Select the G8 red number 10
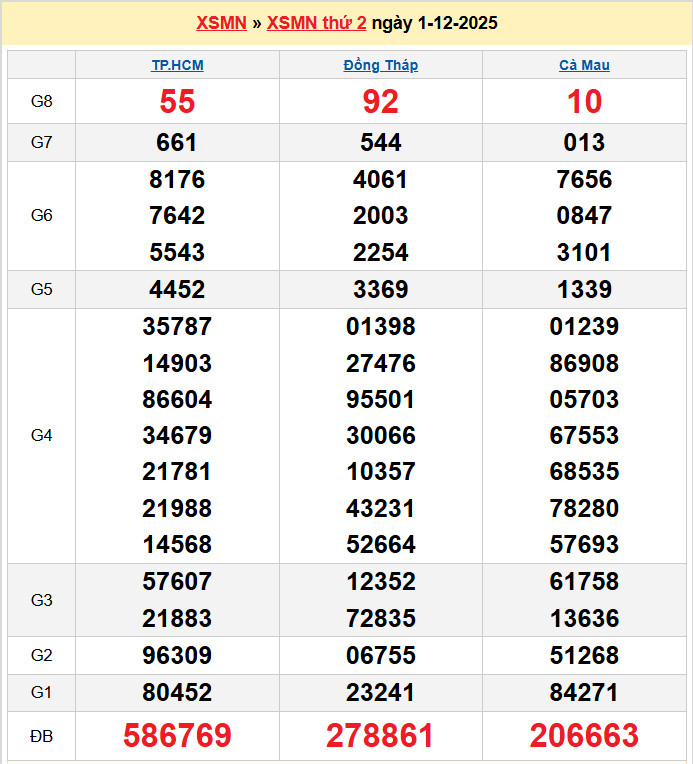Viewport: 693px width, 764px height. pos(584,101)
